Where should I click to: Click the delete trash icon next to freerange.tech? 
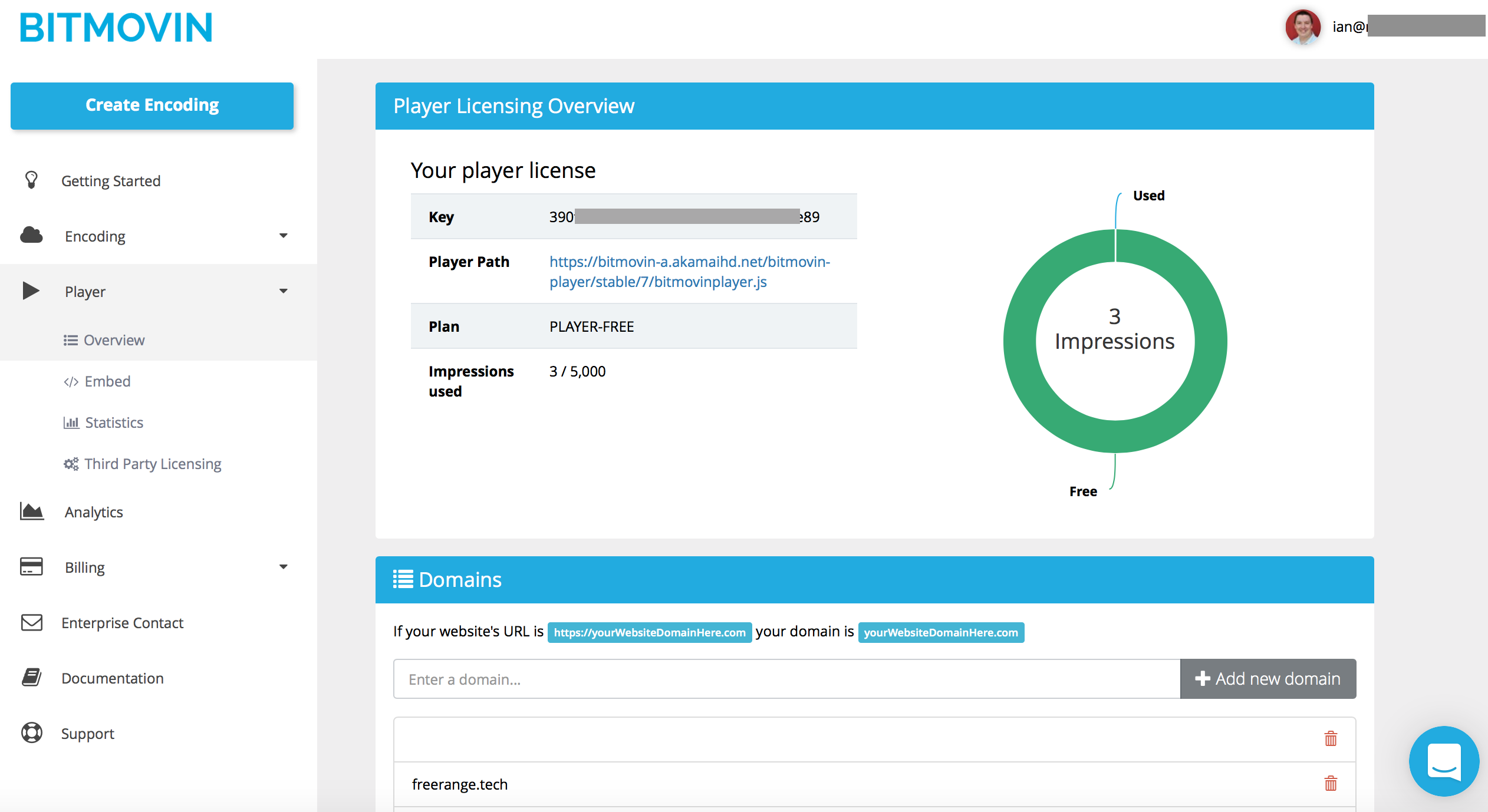[1331, 784]
